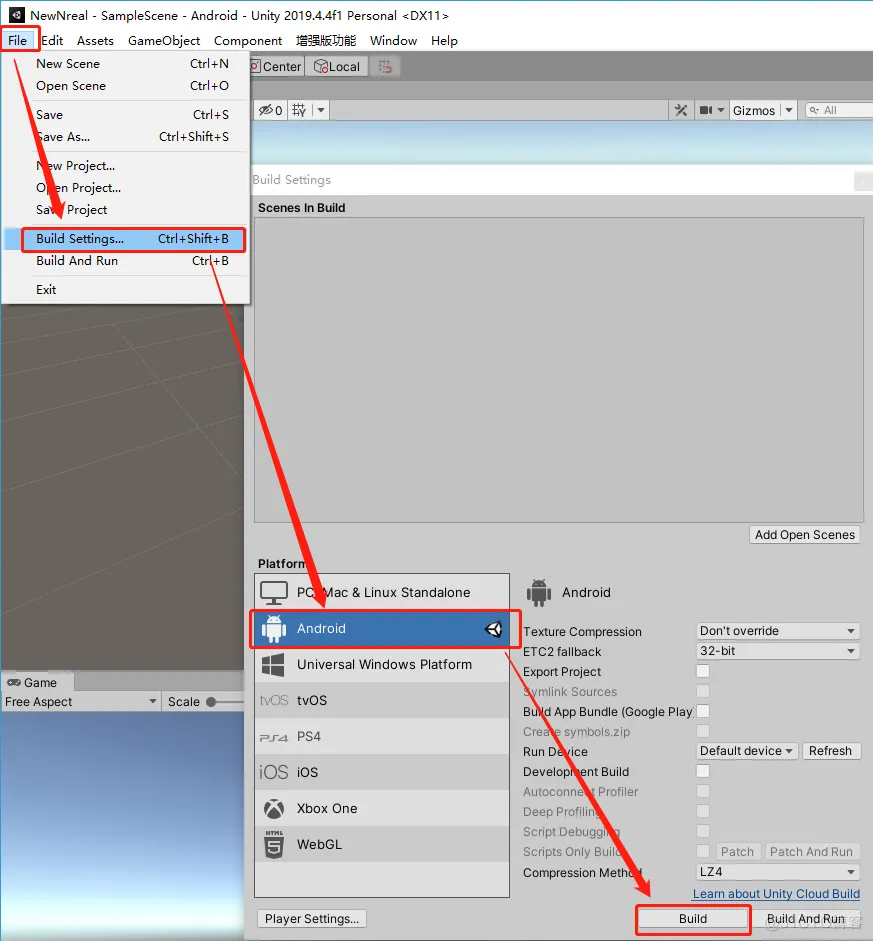The width and height of the screenshot is (873, 941).
Task: Open the Help menu
Action: [x=444, y=40]
